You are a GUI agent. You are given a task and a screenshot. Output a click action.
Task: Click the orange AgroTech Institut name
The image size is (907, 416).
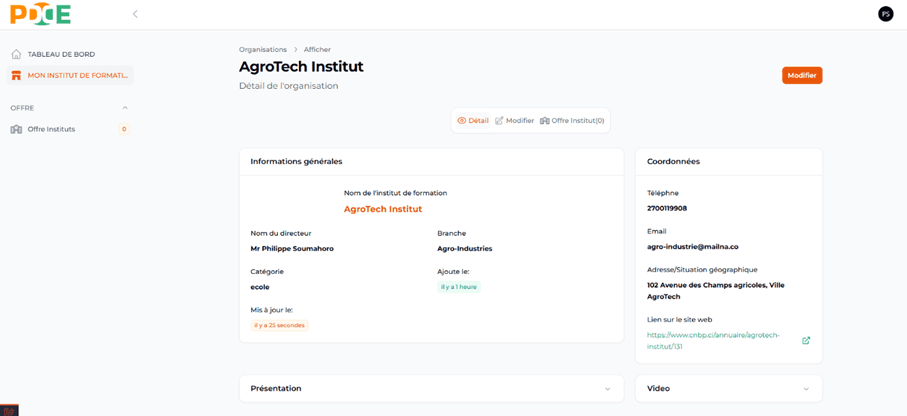pos(383,209)
